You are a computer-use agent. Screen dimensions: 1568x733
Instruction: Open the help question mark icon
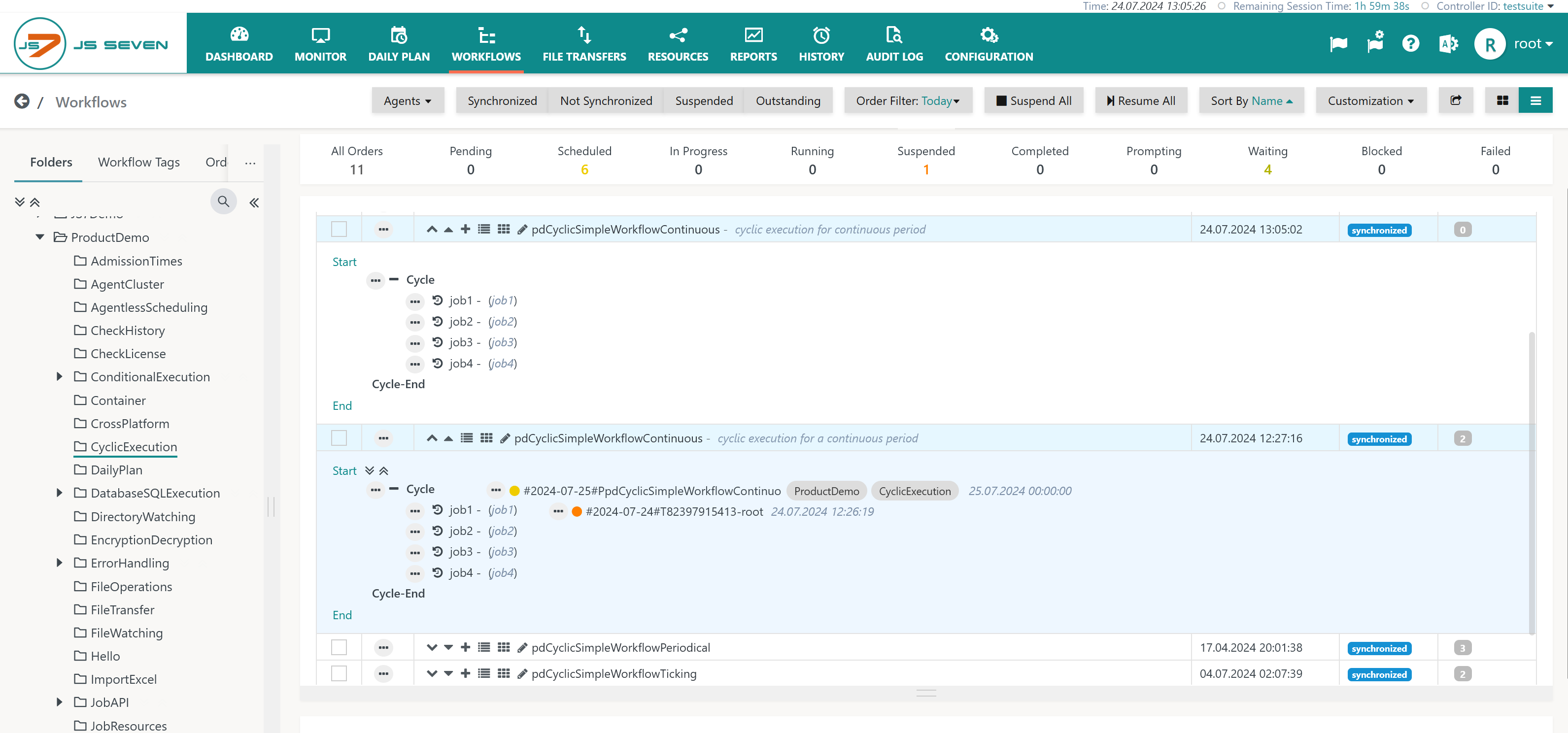1410,44
